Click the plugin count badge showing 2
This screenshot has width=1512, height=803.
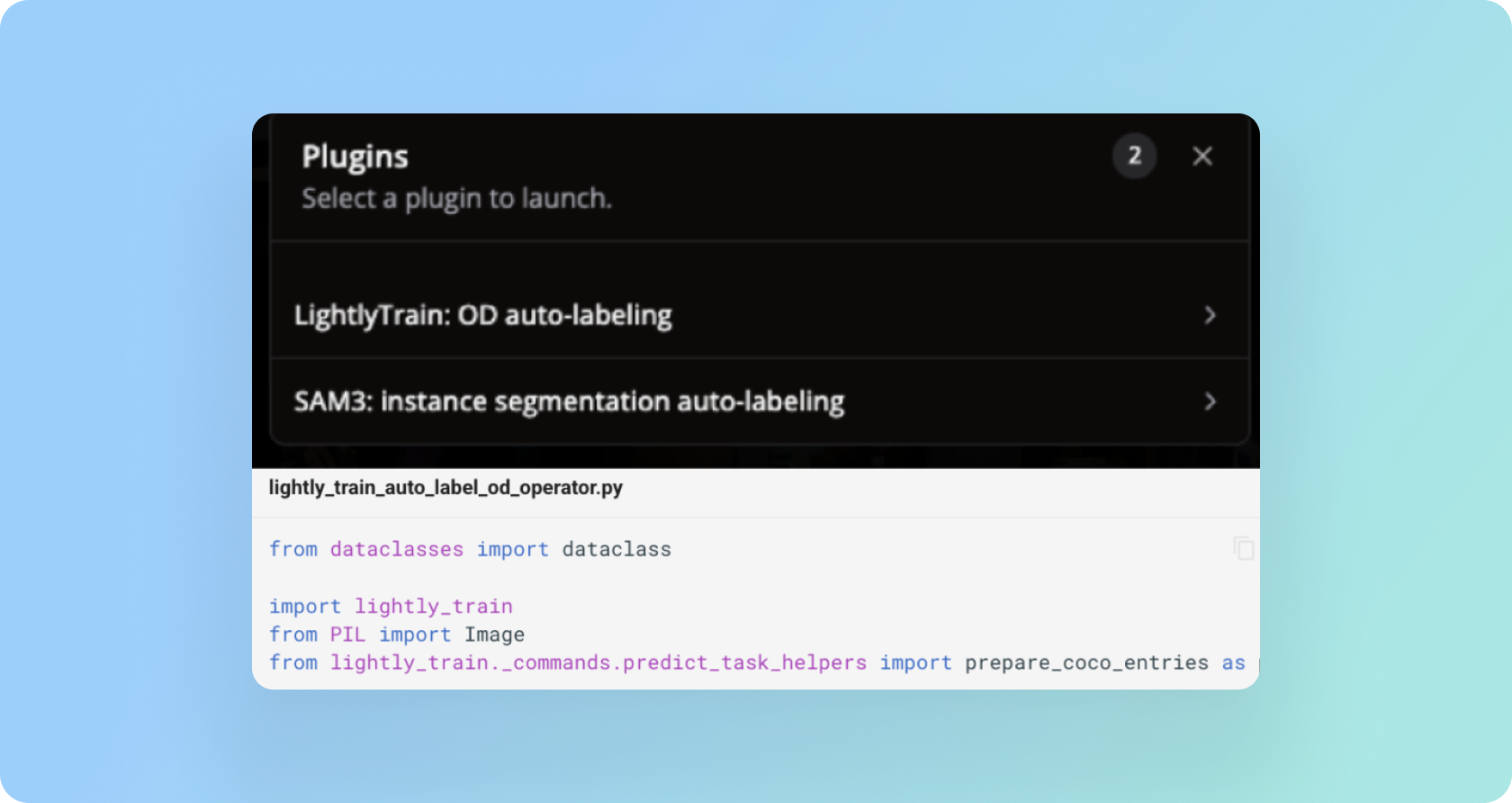pyautogui.click(x=1135, y=156)
